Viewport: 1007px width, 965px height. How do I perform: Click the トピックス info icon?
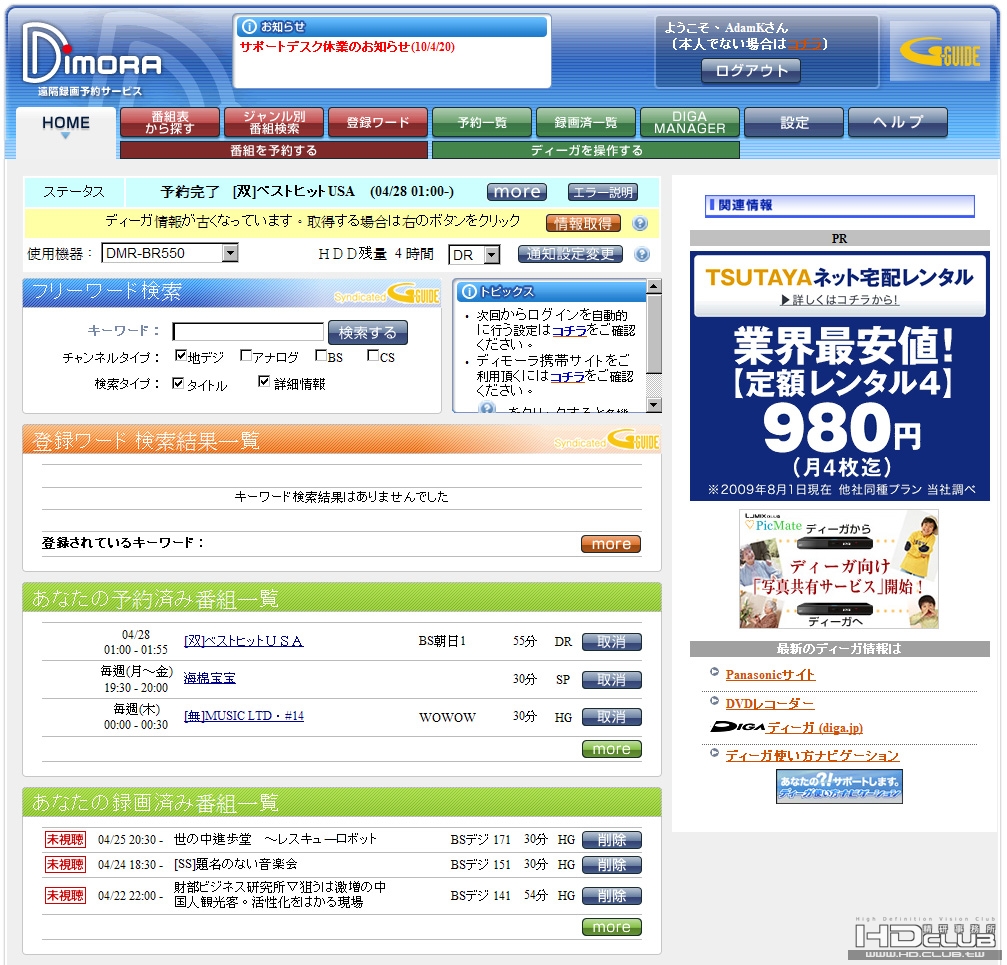click(469, 291)
